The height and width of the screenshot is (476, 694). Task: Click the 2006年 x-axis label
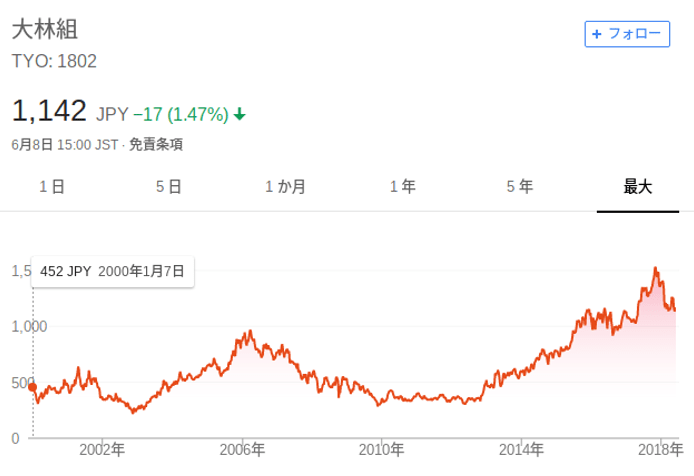coord(242,449)
